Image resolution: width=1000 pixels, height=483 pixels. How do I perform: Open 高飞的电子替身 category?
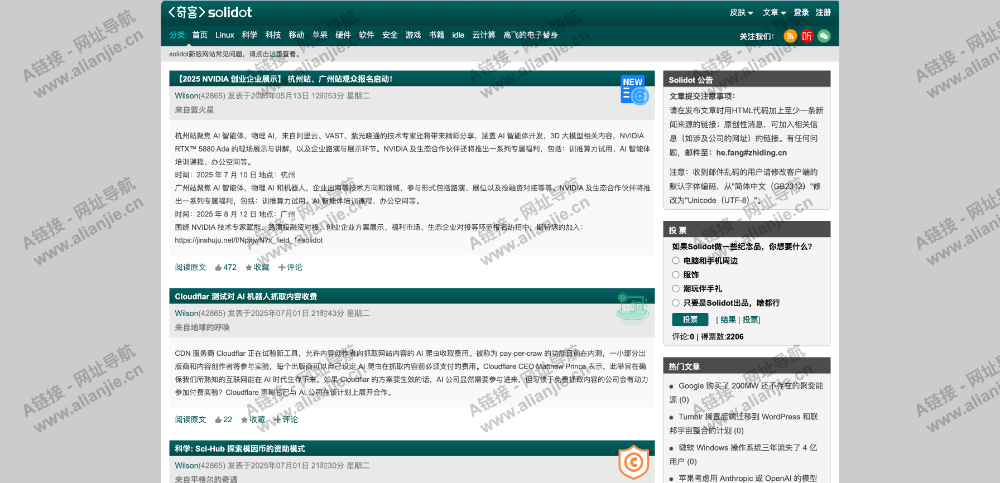click(x=531, y=35)
